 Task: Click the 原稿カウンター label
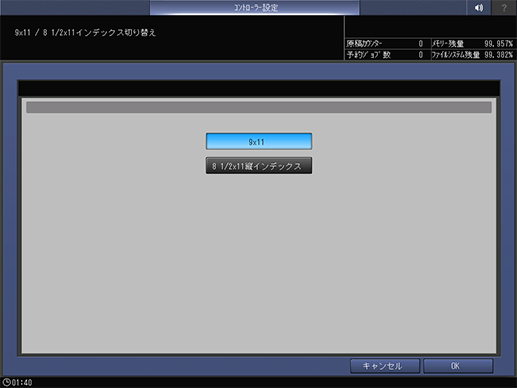pos(364,44)
